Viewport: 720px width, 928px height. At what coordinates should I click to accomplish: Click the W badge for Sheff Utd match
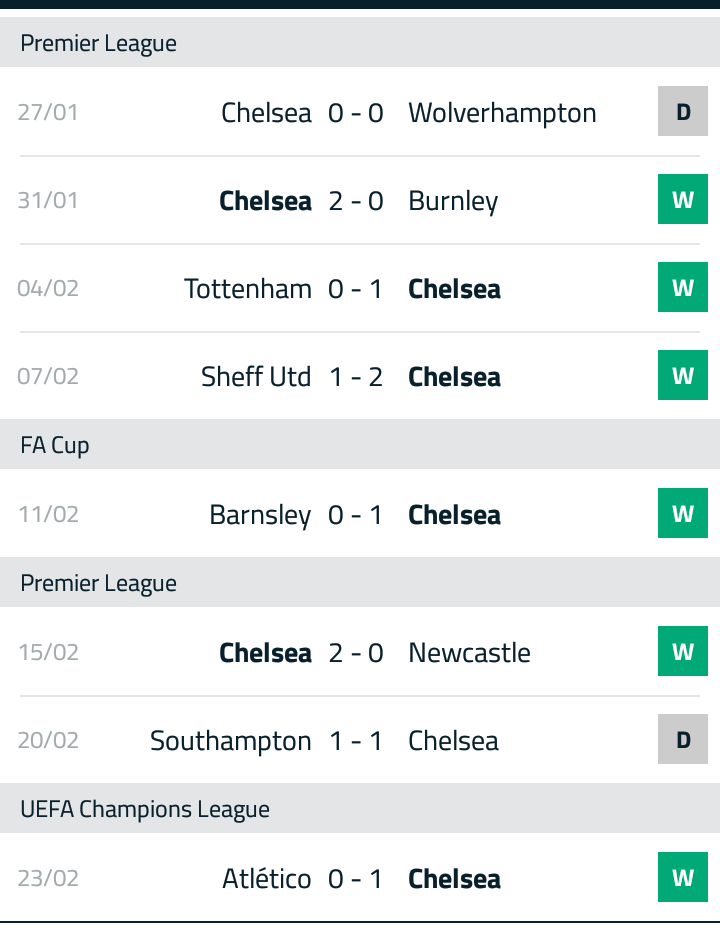pyautogui.click(x=683, y=375)
